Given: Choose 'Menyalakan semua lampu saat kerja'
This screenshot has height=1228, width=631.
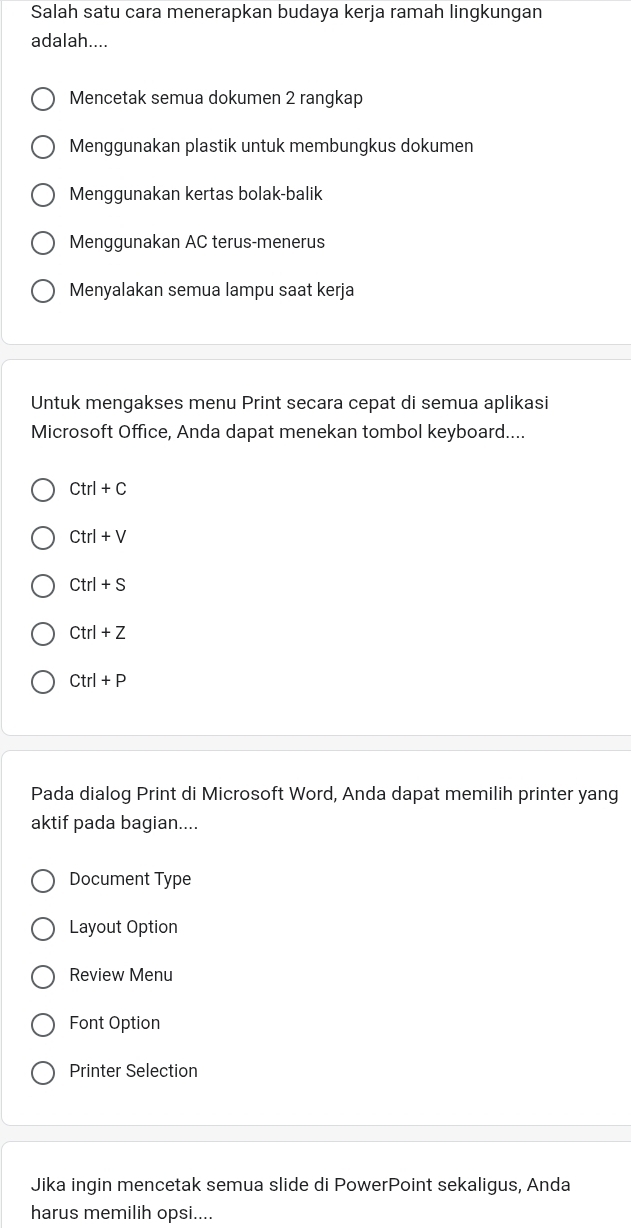Looking at the screenshot, I should (x=43, y=291).
